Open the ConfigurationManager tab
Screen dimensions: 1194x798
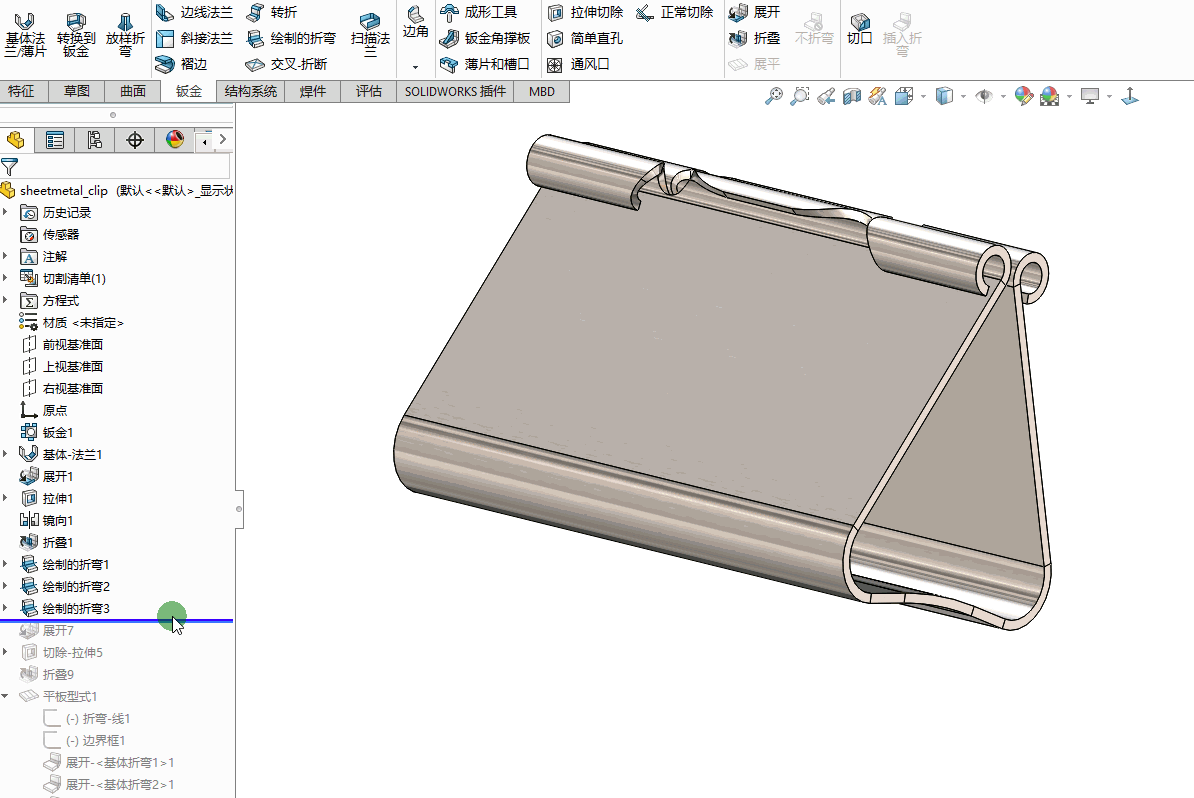(94, 140)
